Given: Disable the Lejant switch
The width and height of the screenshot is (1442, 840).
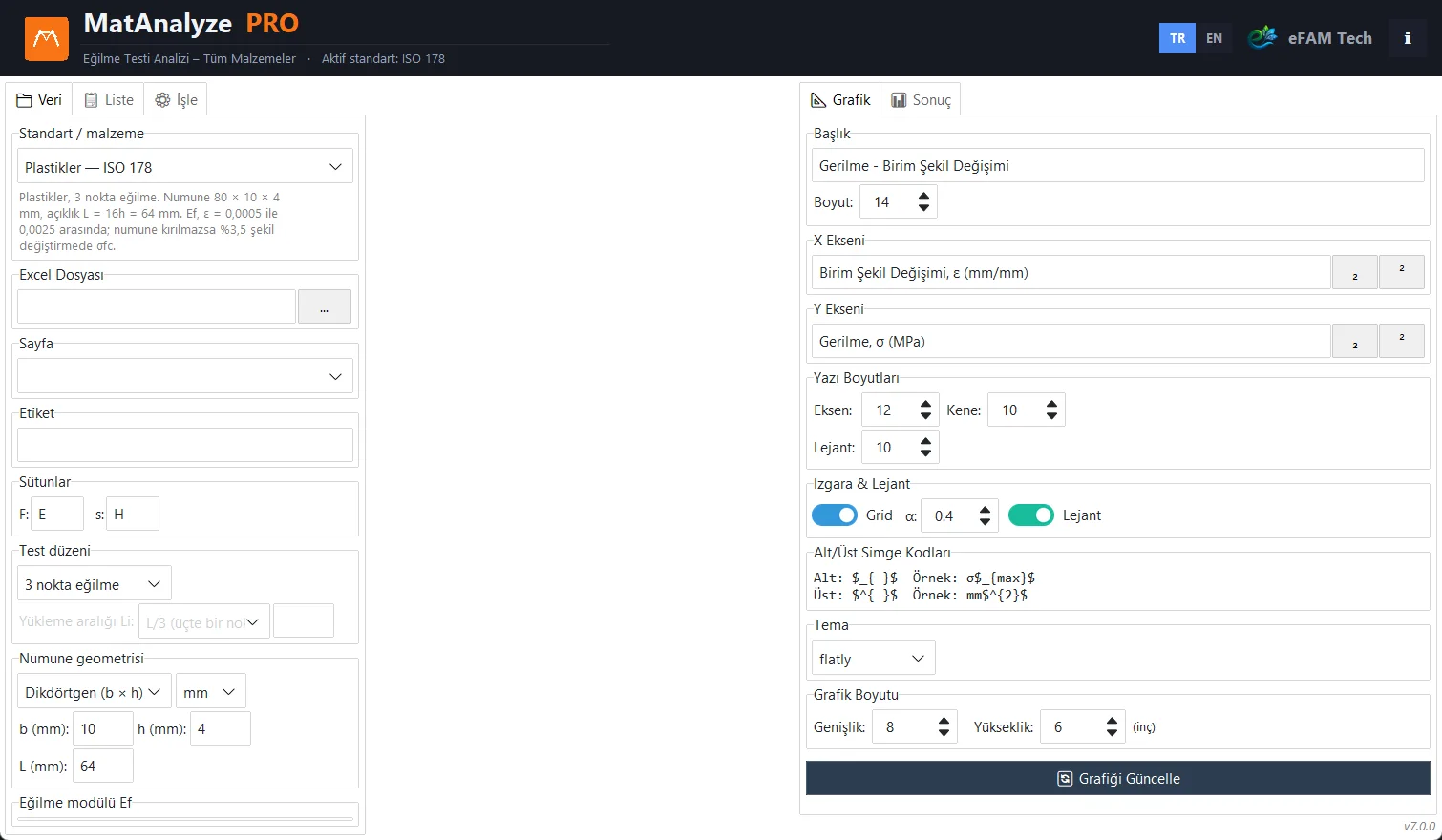Looking at the screenshot, I should pyautogui.click(x=1031, y=515).
